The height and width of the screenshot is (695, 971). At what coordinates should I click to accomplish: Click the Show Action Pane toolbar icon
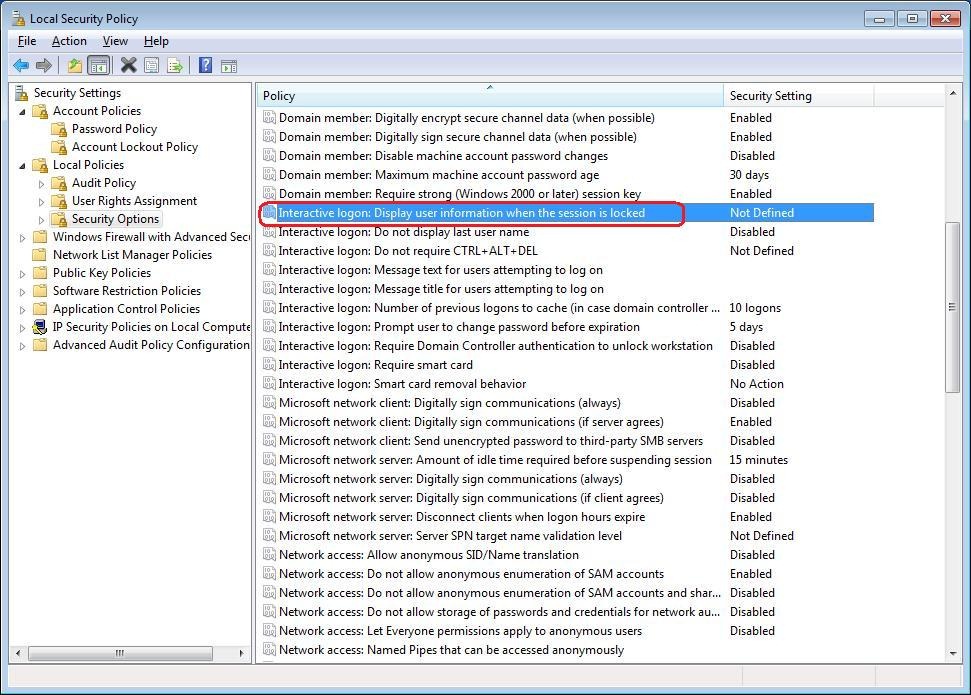point(229,64)
